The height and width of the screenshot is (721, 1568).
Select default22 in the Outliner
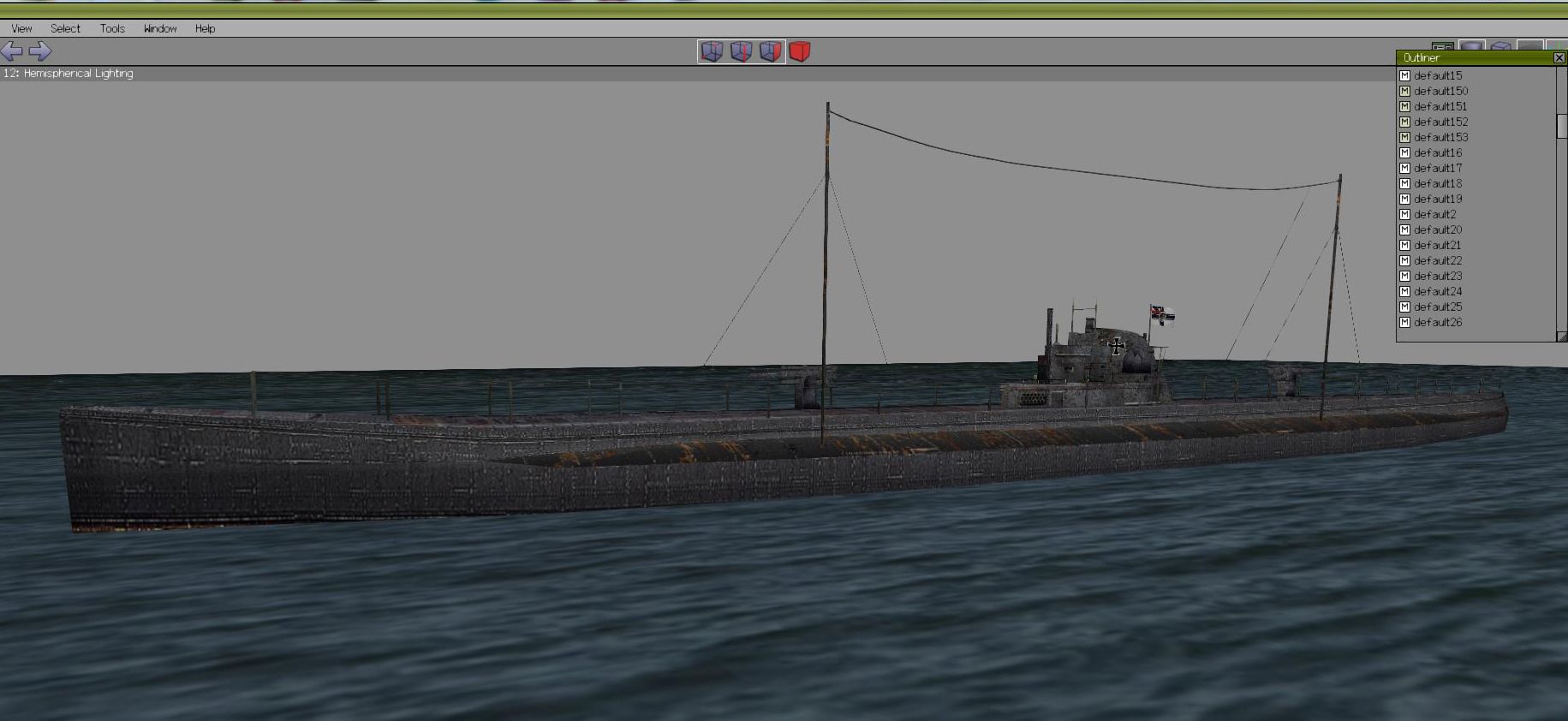pos(1438,260)
